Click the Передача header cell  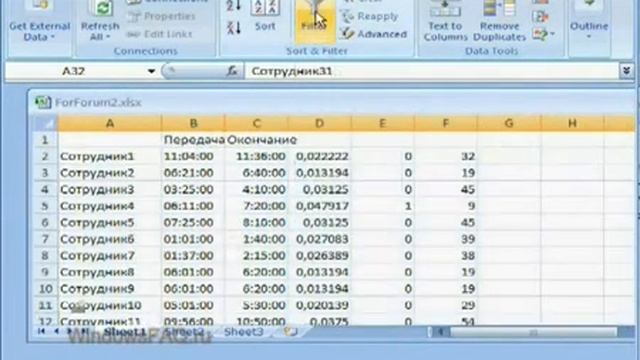click(x=193, y=140)
